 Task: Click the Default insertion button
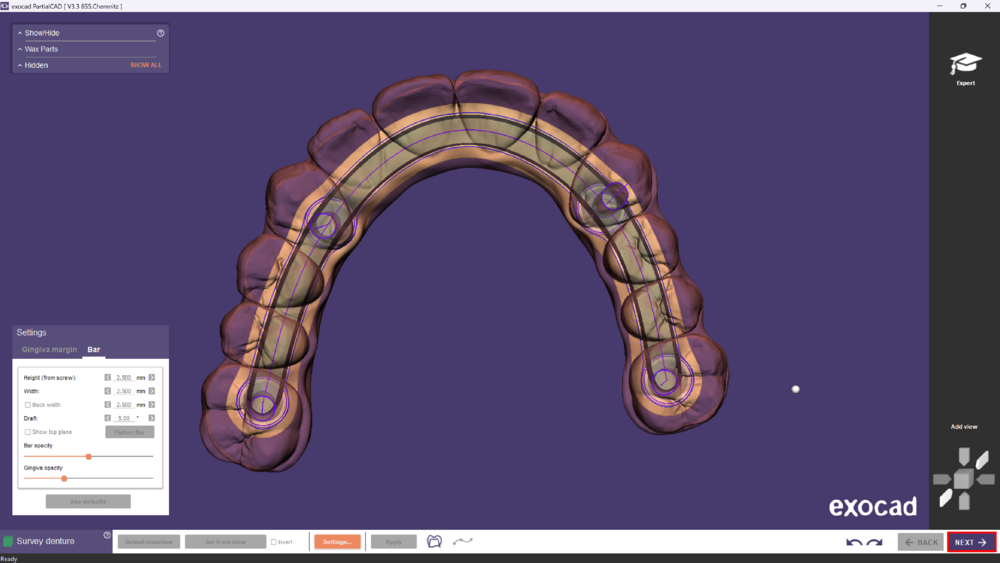(149, 542)
